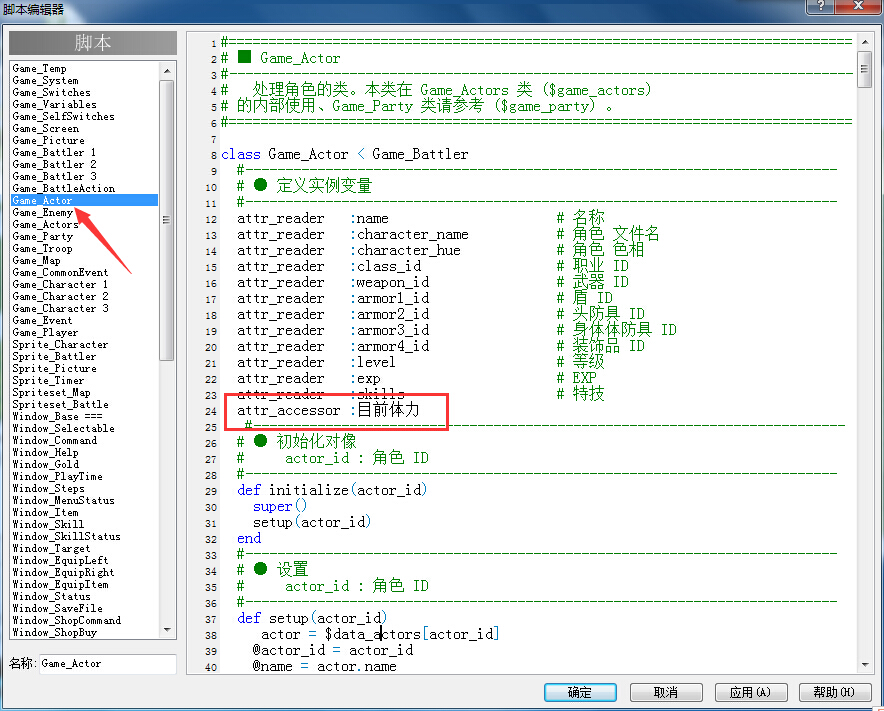The width and height of the screenshot is (884, 711).
Task: Place cursor on attr_accessor line 24
Action: pos(329,410)
